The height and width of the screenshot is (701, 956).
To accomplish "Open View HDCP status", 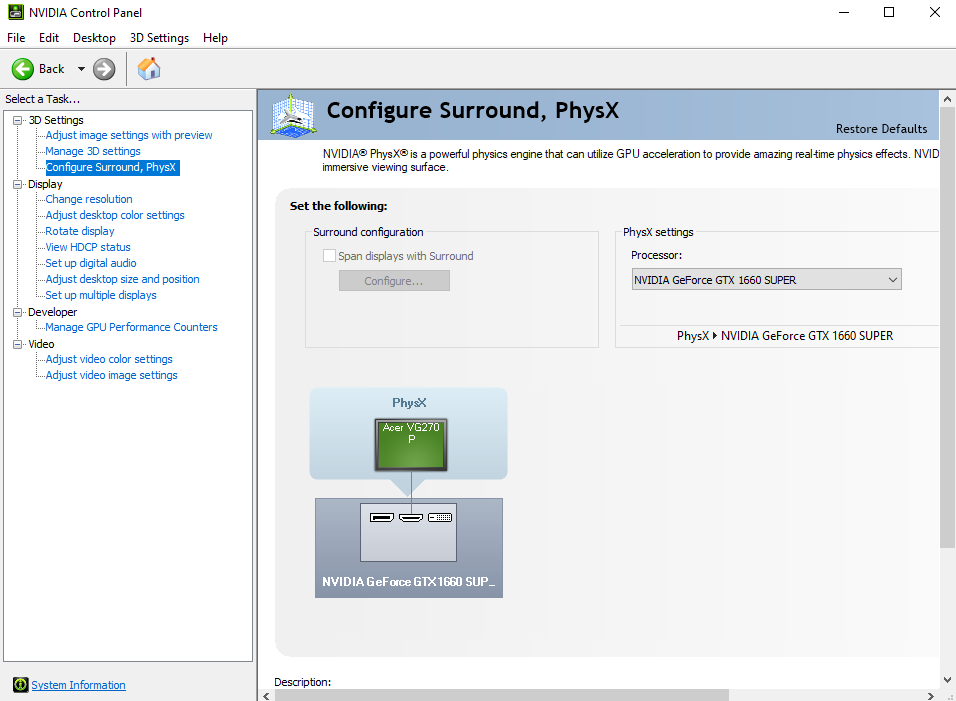I will pyautogui.click(x=88, y=247).
